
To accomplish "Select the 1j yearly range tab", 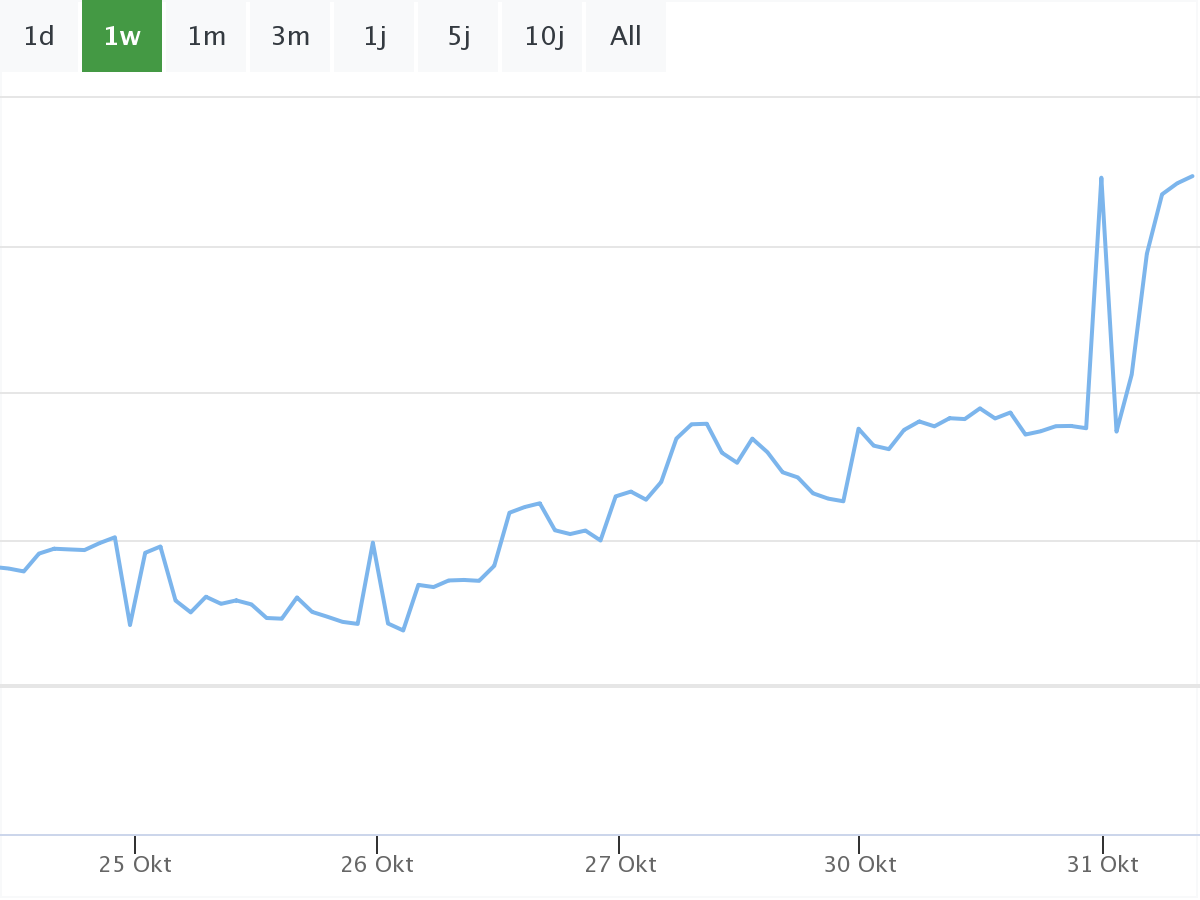I will click(375, 37).
